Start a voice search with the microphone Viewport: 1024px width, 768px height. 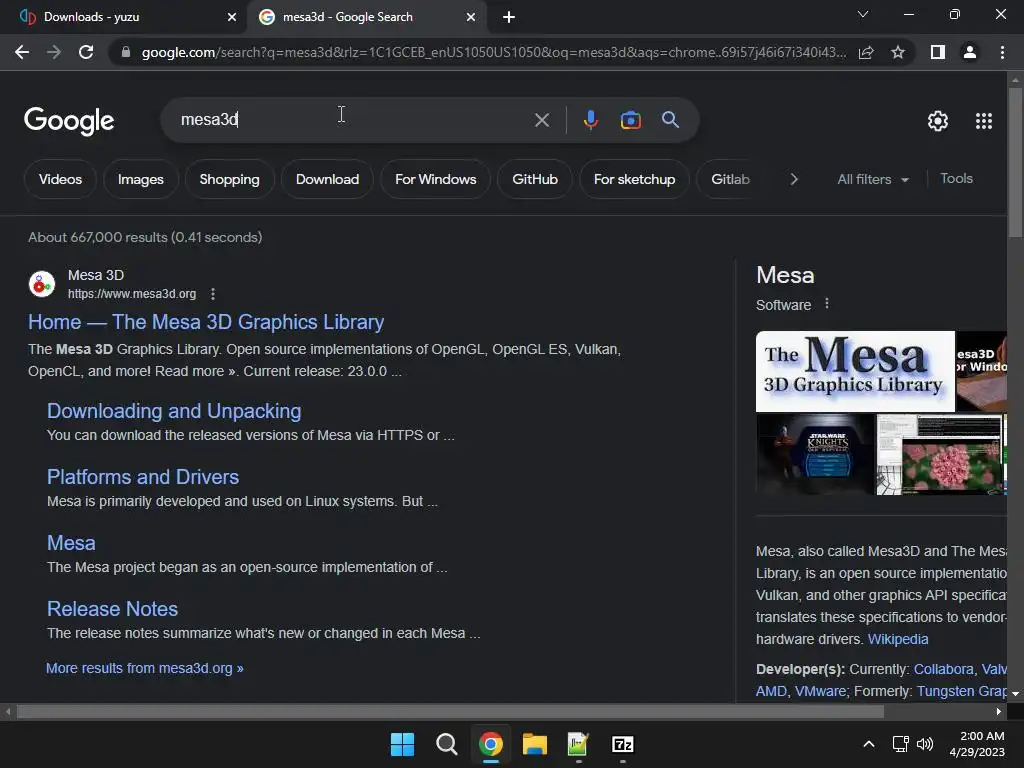[x=590, y=120]
